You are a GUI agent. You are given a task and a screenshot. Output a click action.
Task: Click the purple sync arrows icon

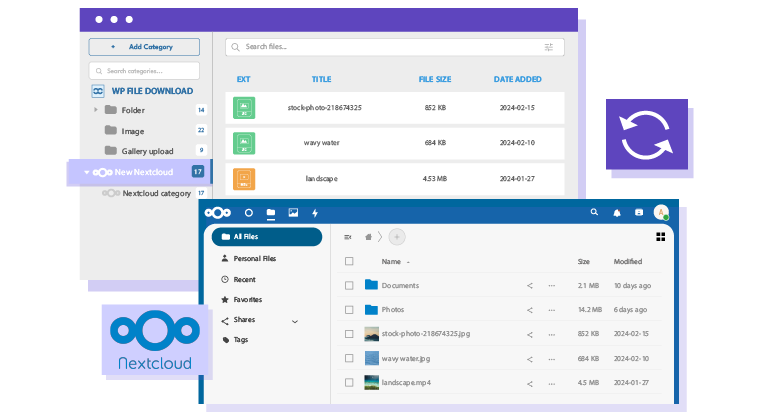[647, 135]
